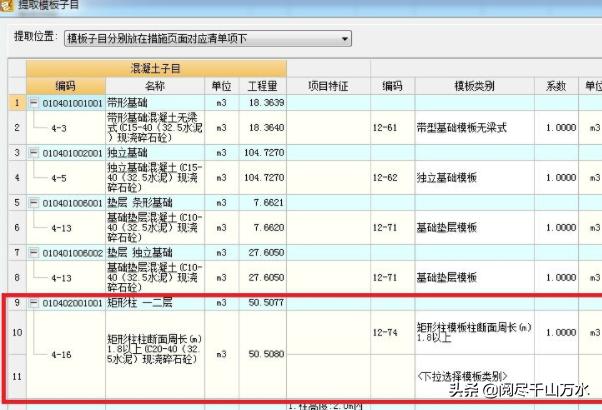
Task: Select row number 9
Action: click(17, 303)
